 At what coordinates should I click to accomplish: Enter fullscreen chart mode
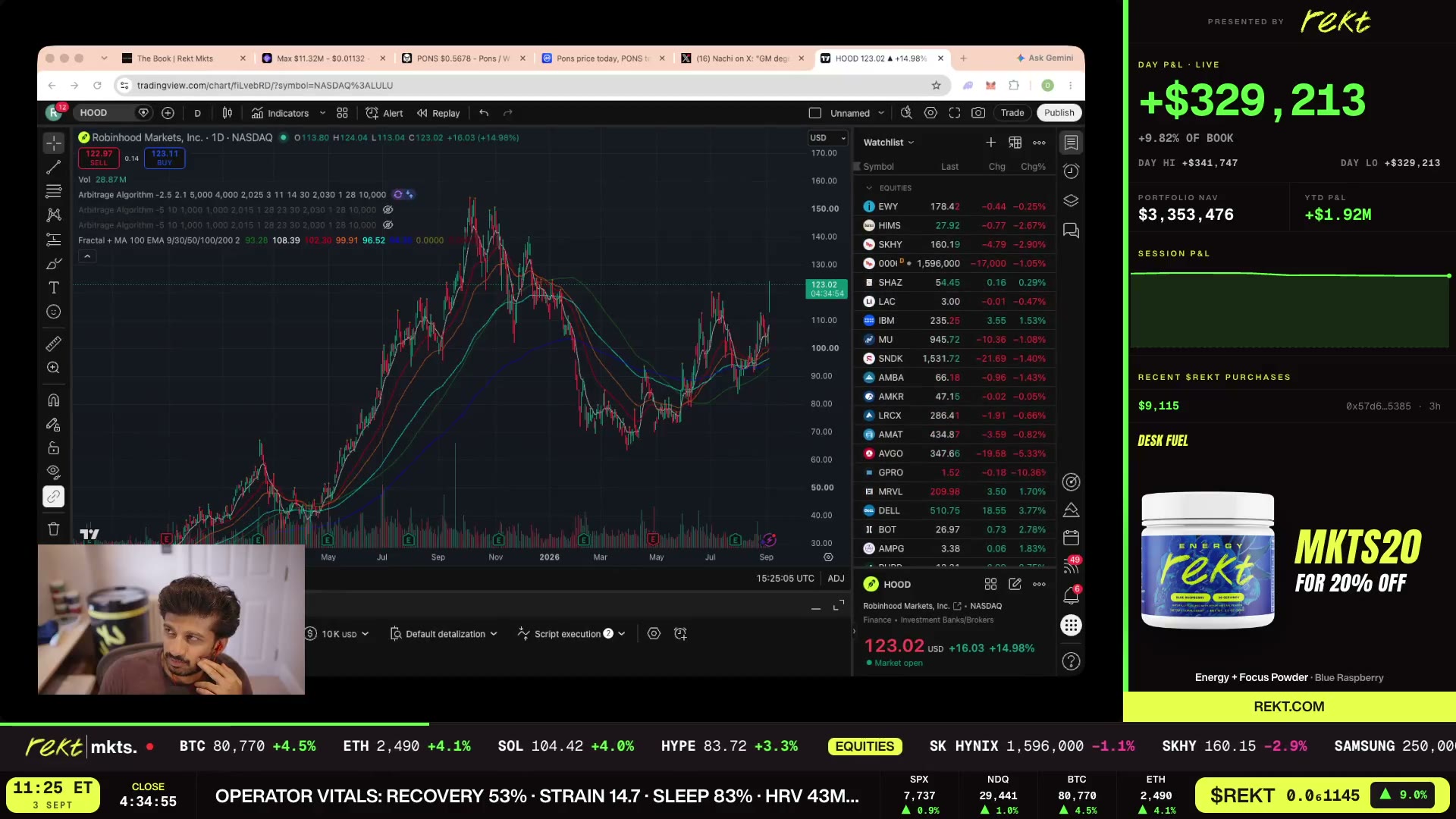click(955, 113)
